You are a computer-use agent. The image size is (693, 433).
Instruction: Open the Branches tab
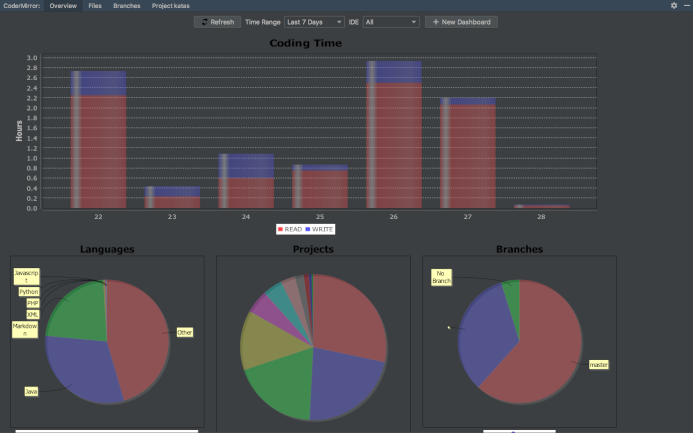[126, 6]
